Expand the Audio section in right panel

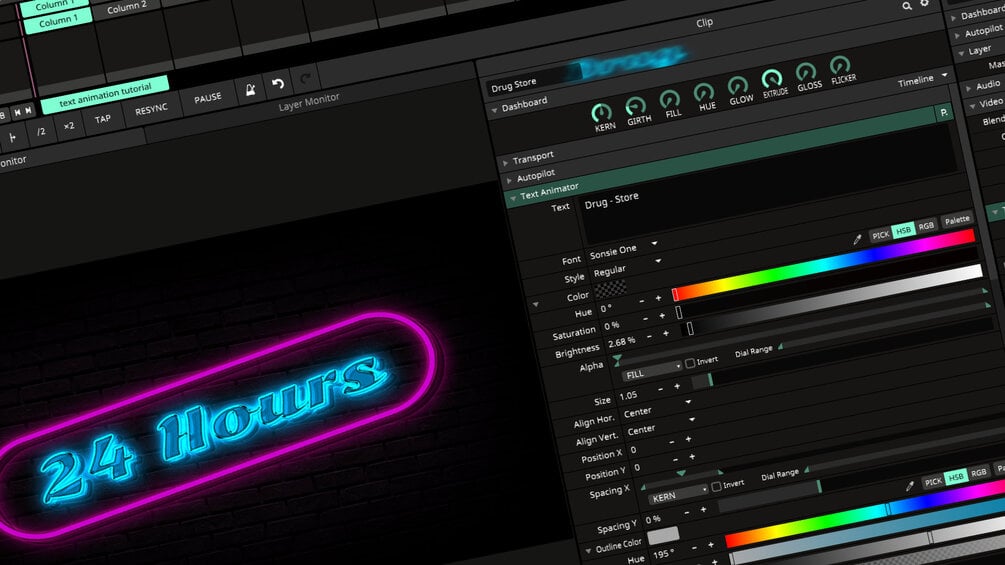pyautogui.click(x=969, y=88)
